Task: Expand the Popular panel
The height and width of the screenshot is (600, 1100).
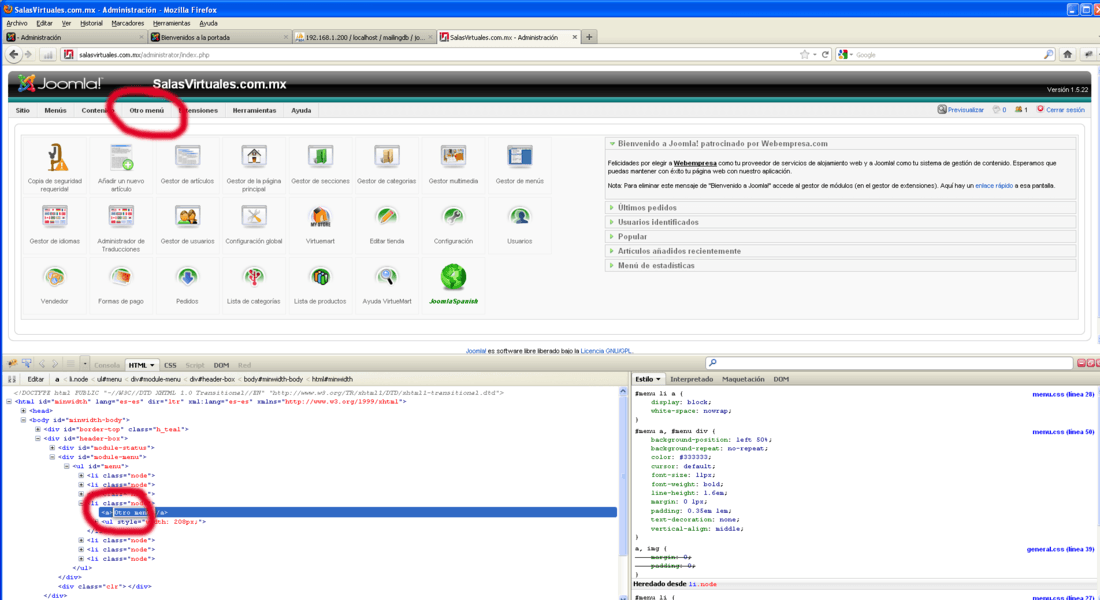Action: 840,236
